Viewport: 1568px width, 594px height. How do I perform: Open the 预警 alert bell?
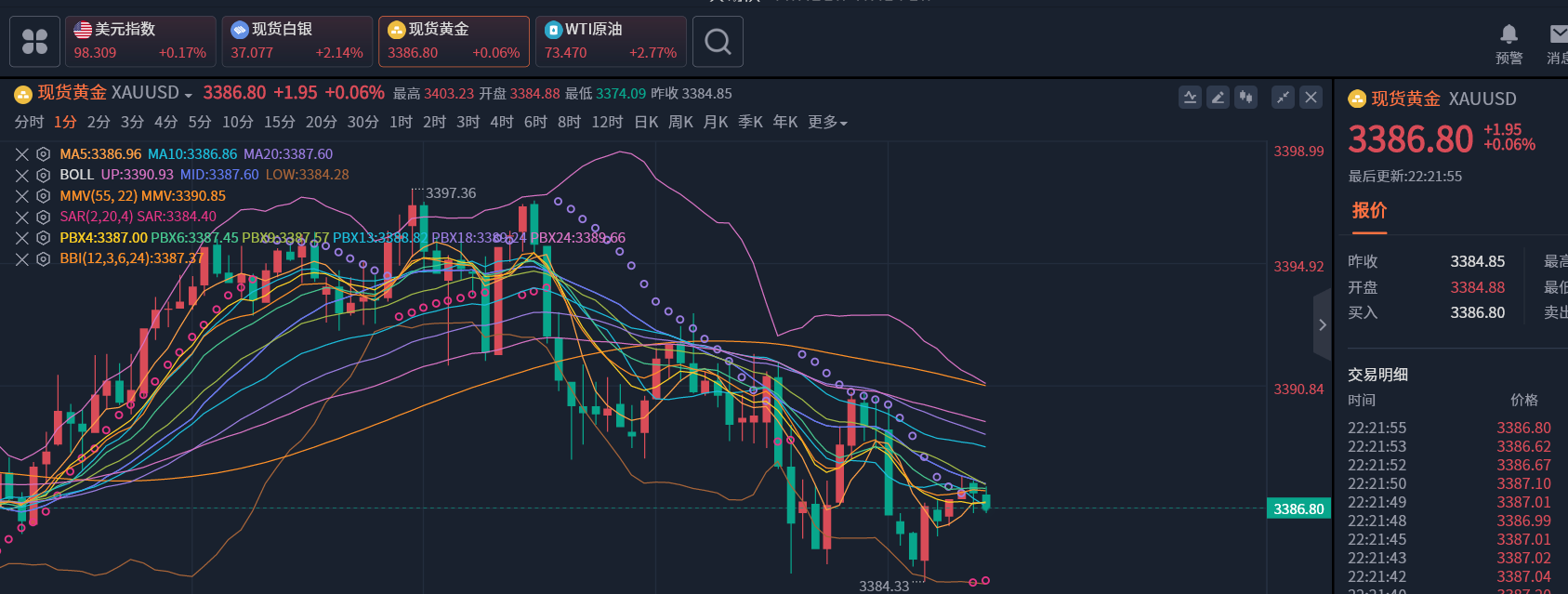(x=1509, y=44)
